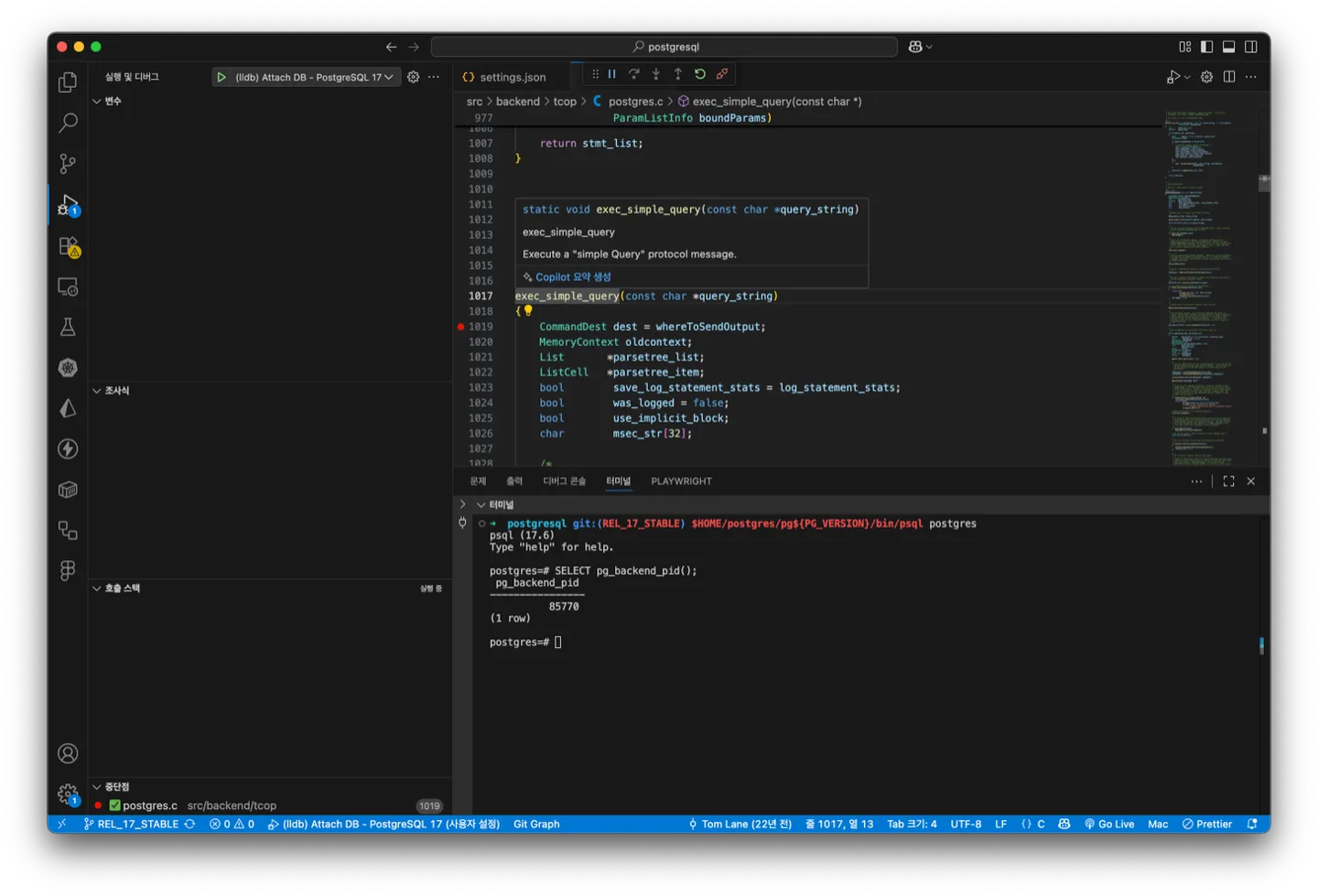
Task: Open the Accounts menu in activity bar
Action: coord(68,753)
